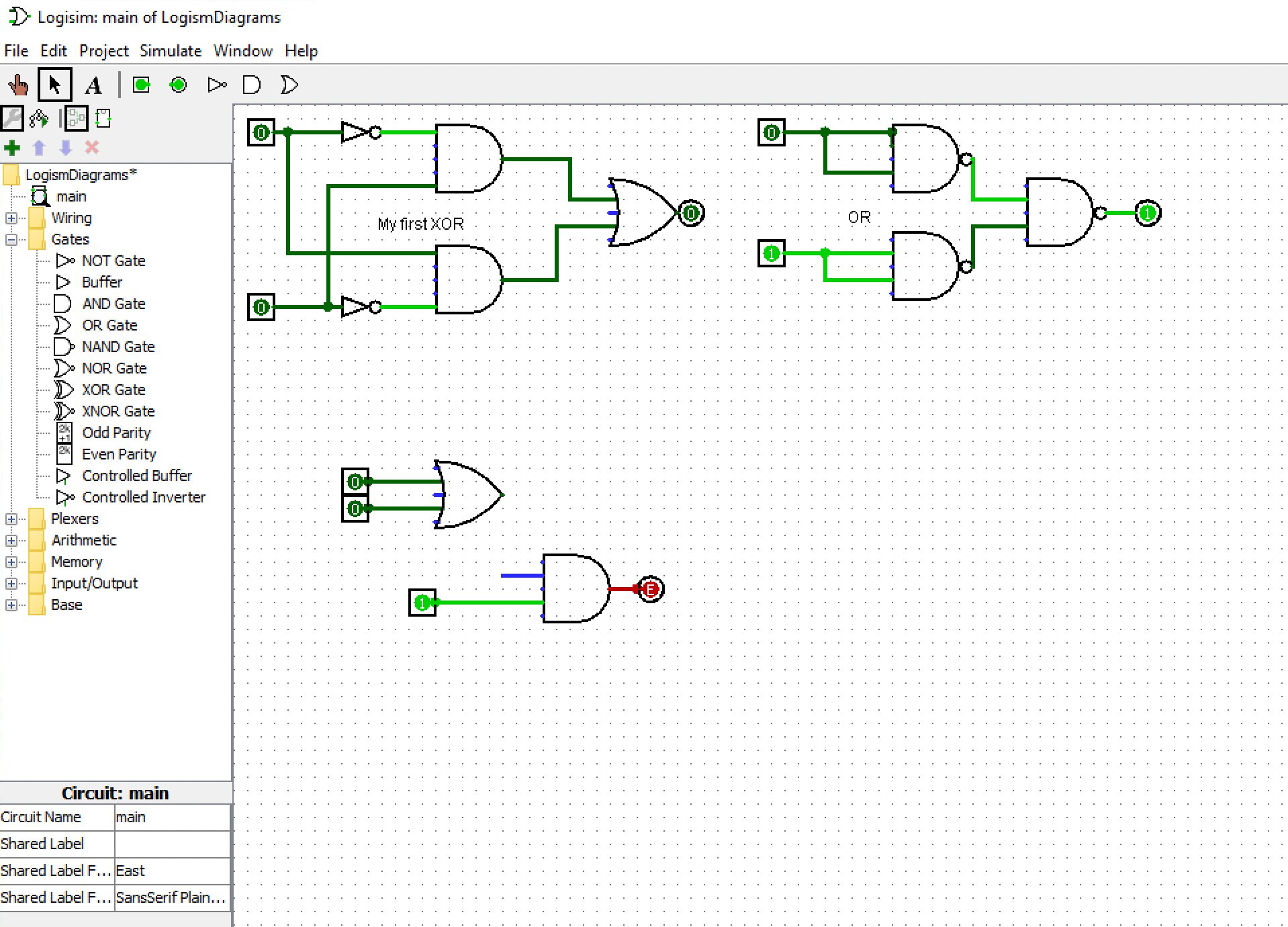
Task: Toggle upper input pin of standalone OR gate
Action: pyautogui.click(x=355, y=482)
